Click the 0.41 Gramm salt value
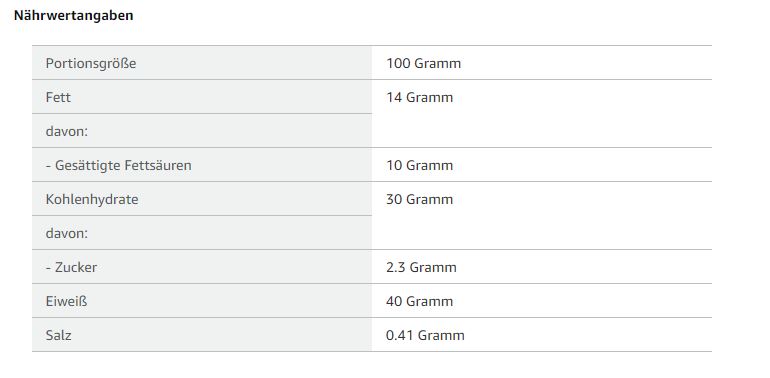Image resolution: width=770 pixels, height=378 pixels. point(425,335)
